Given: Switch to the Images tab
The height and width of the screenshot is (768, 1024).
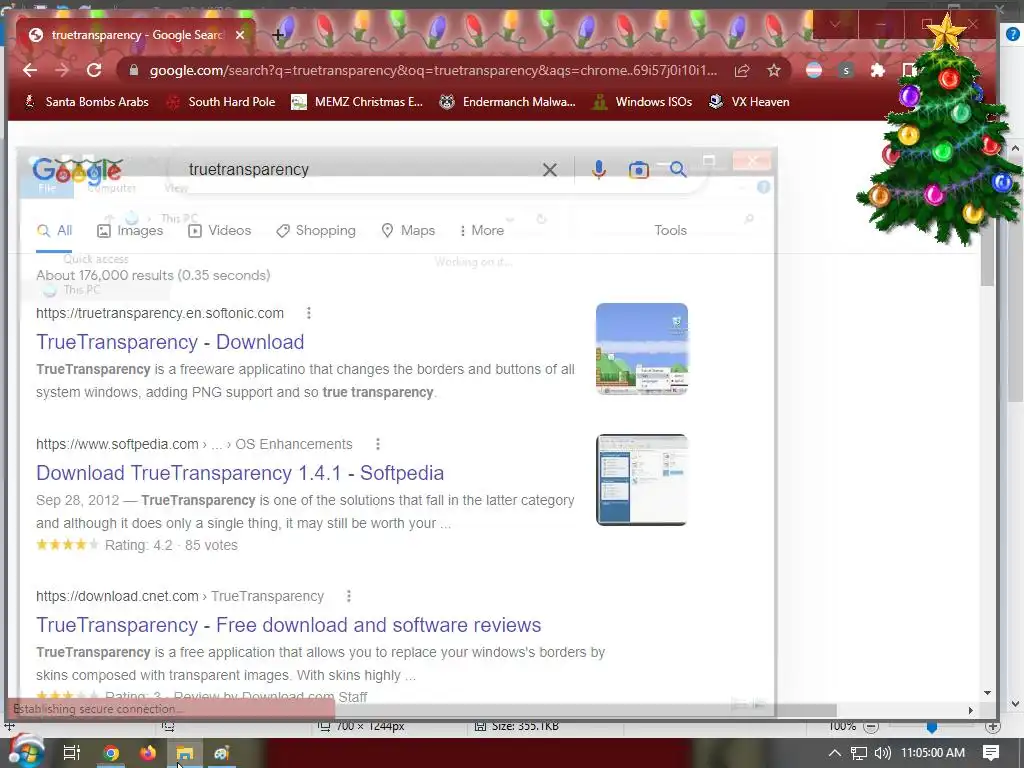Looking at the screenshot, I should click(x=130, y=231).
